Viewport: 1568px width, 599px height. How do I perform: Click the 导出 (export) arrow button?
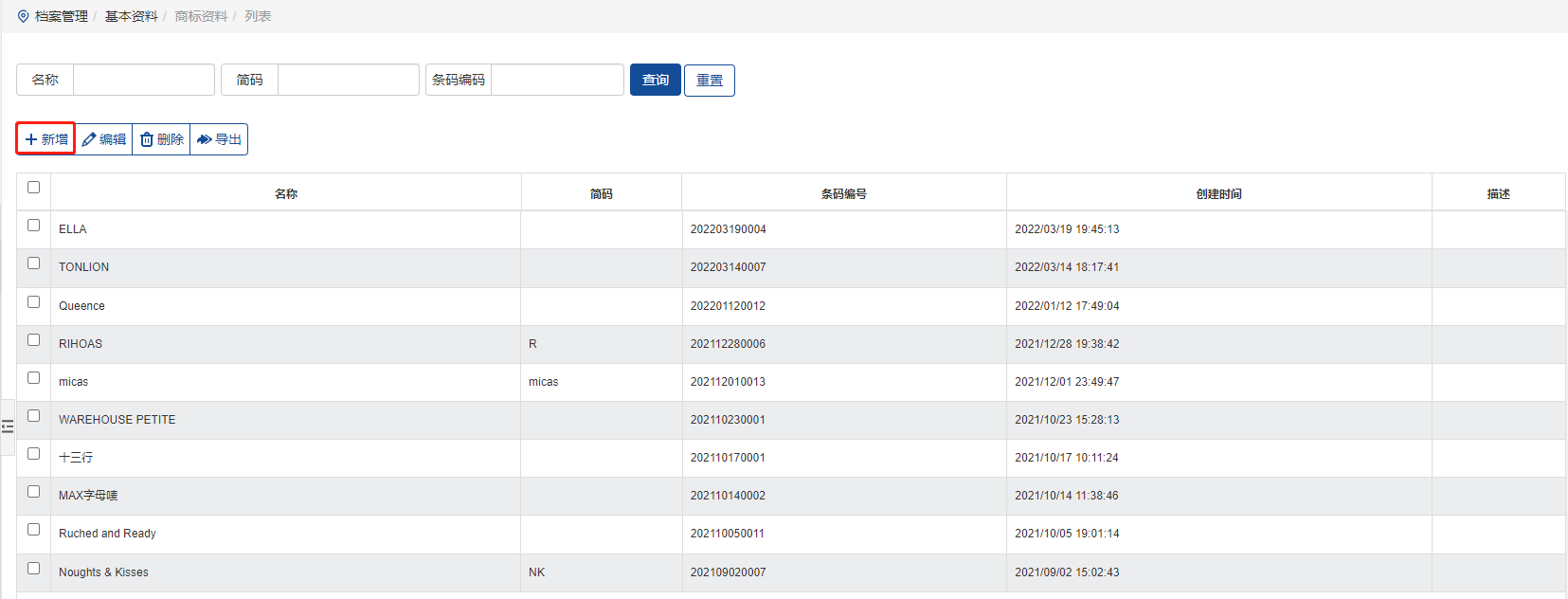[x=219, y=139]
